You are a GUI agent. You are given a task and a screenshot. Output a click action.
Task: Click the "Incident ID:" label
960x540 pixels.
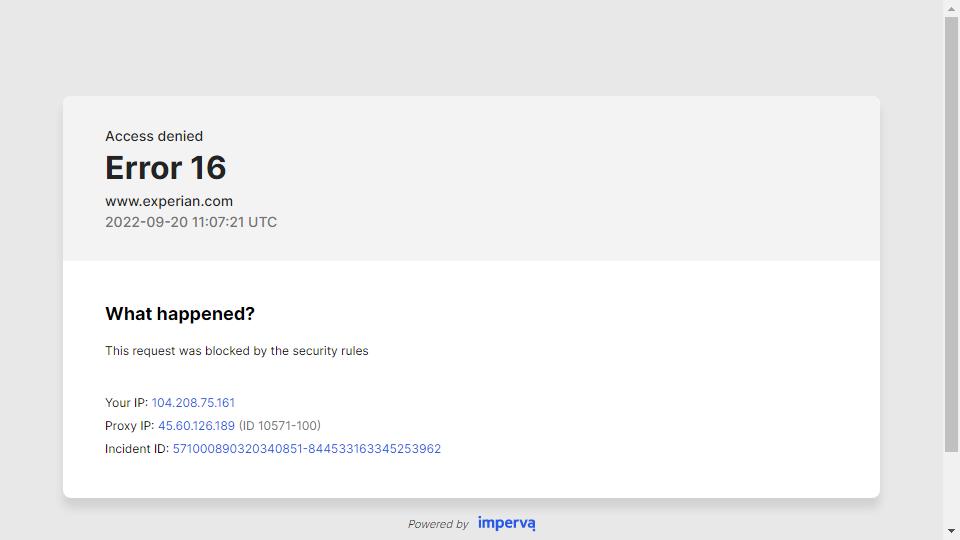point(137,449)
